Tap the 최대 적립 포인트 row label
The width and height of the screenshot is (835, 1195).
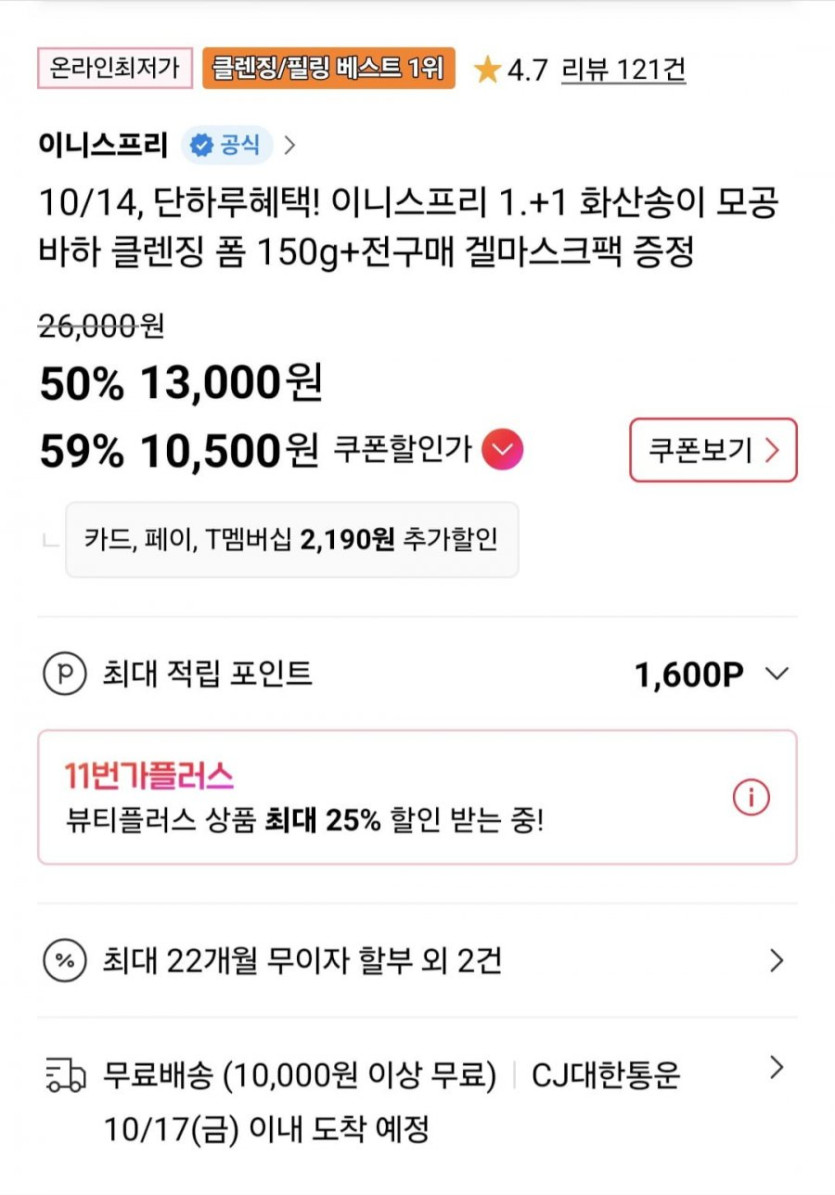207,674
